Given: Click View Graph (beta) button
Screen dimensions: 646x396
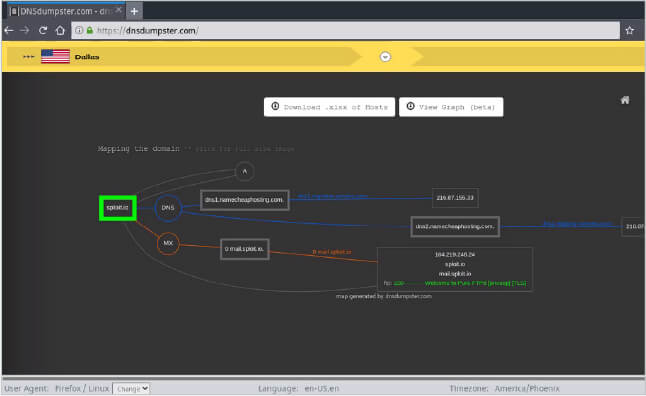Looking at the screenshot, I should 451,107.
